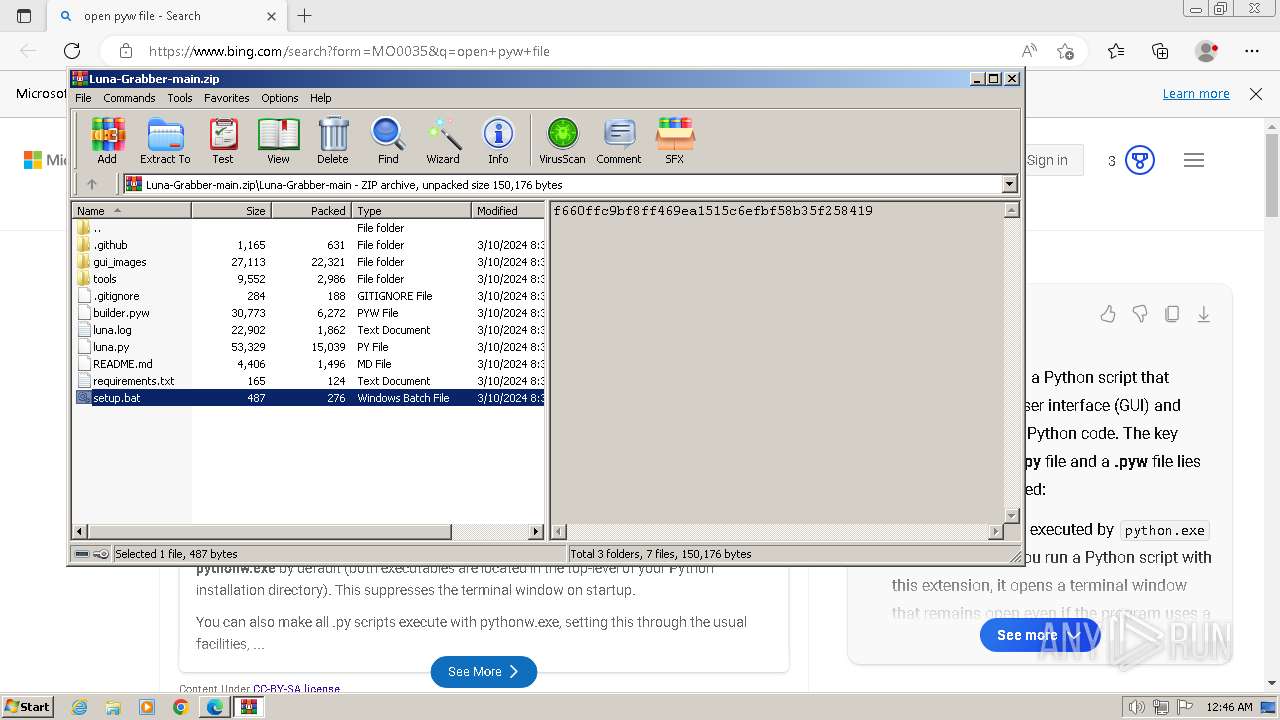Image resolution: width=1280 pixels, height=720 pixels.
Task: Select the .gitignore file
Action: pos(309,296)
